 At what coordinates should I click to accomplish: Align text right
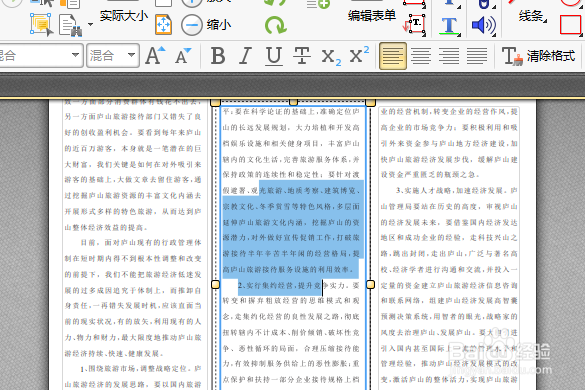point(449,56)
